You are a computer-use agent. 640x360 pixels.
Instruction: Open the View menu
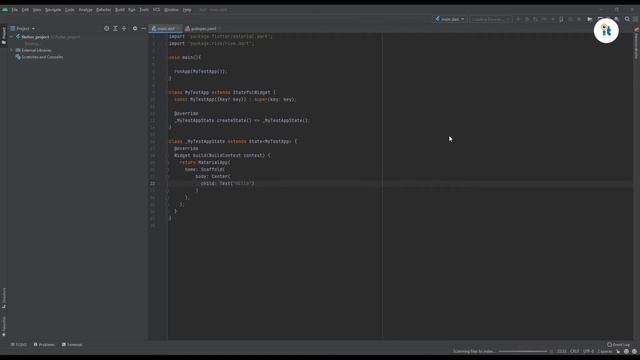tap(37, 9)
